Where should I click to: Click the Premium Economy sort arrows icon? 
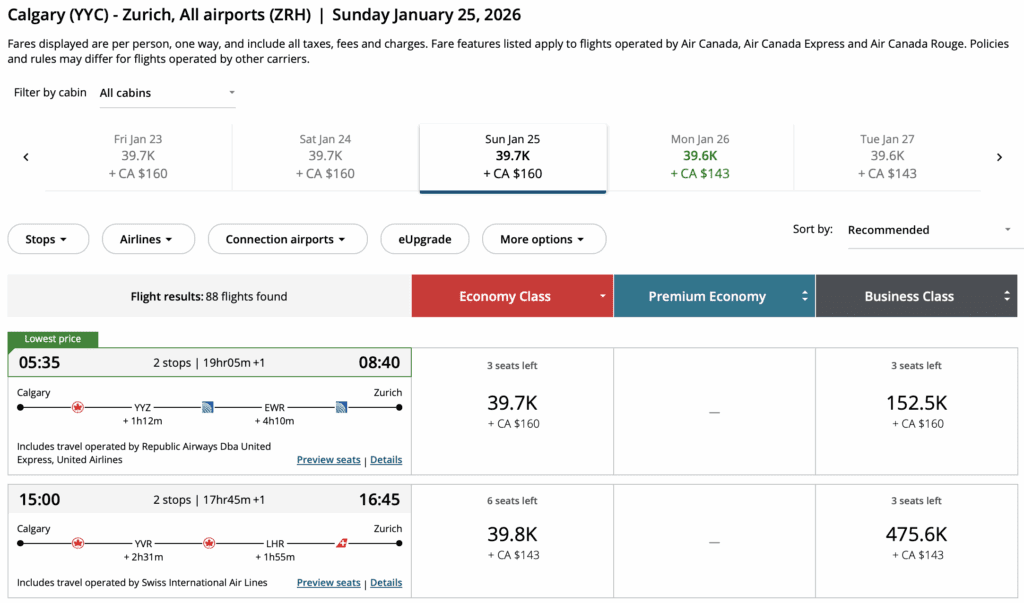point(805,296)
